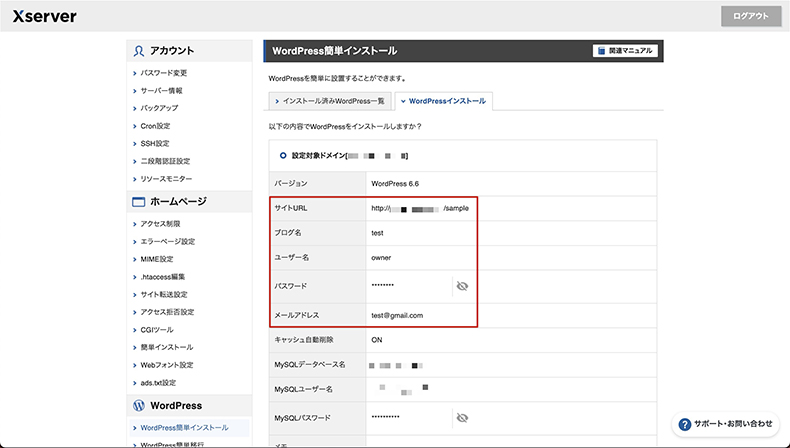Switch to インストール済みWordPress一覧 tab

point(330,101)
